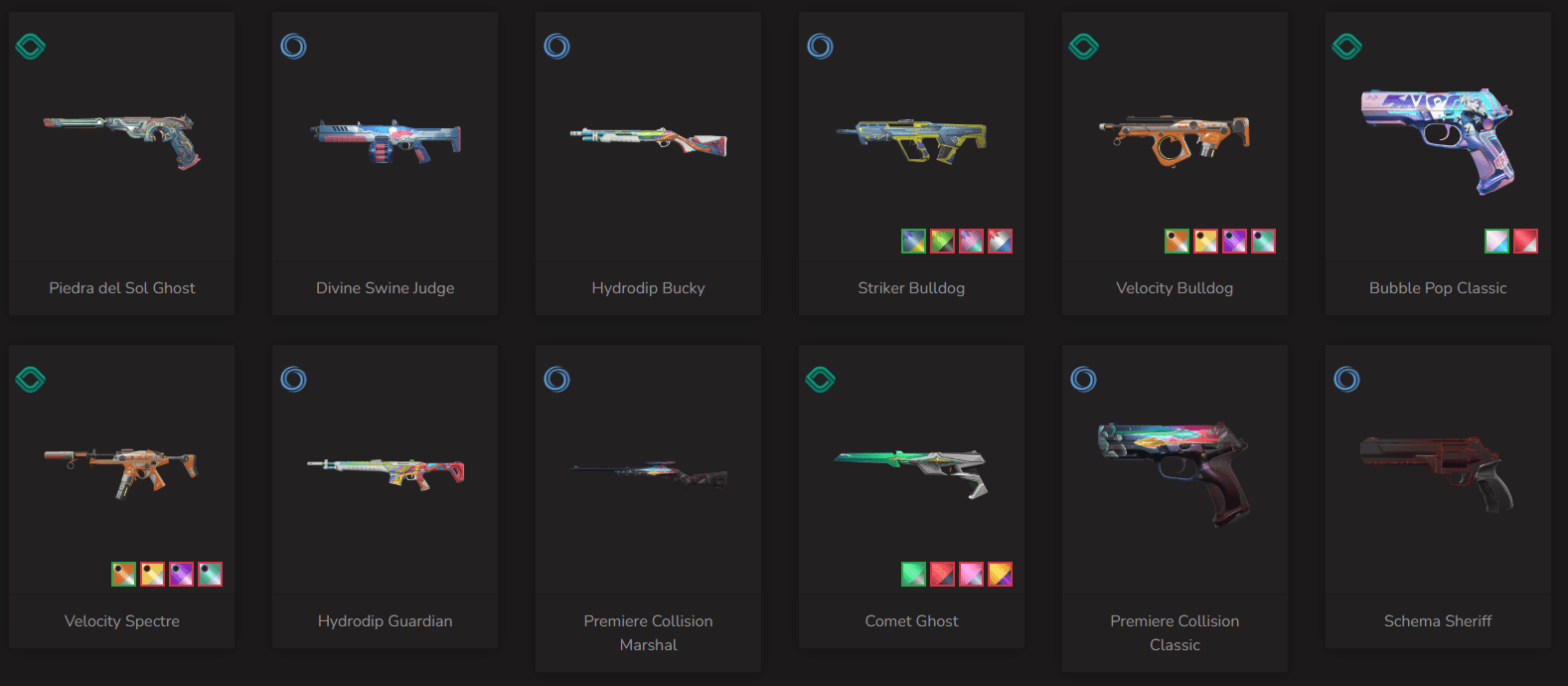
Task: Click the green tier icon on Comet Ghost card
Action: [820, 379]
